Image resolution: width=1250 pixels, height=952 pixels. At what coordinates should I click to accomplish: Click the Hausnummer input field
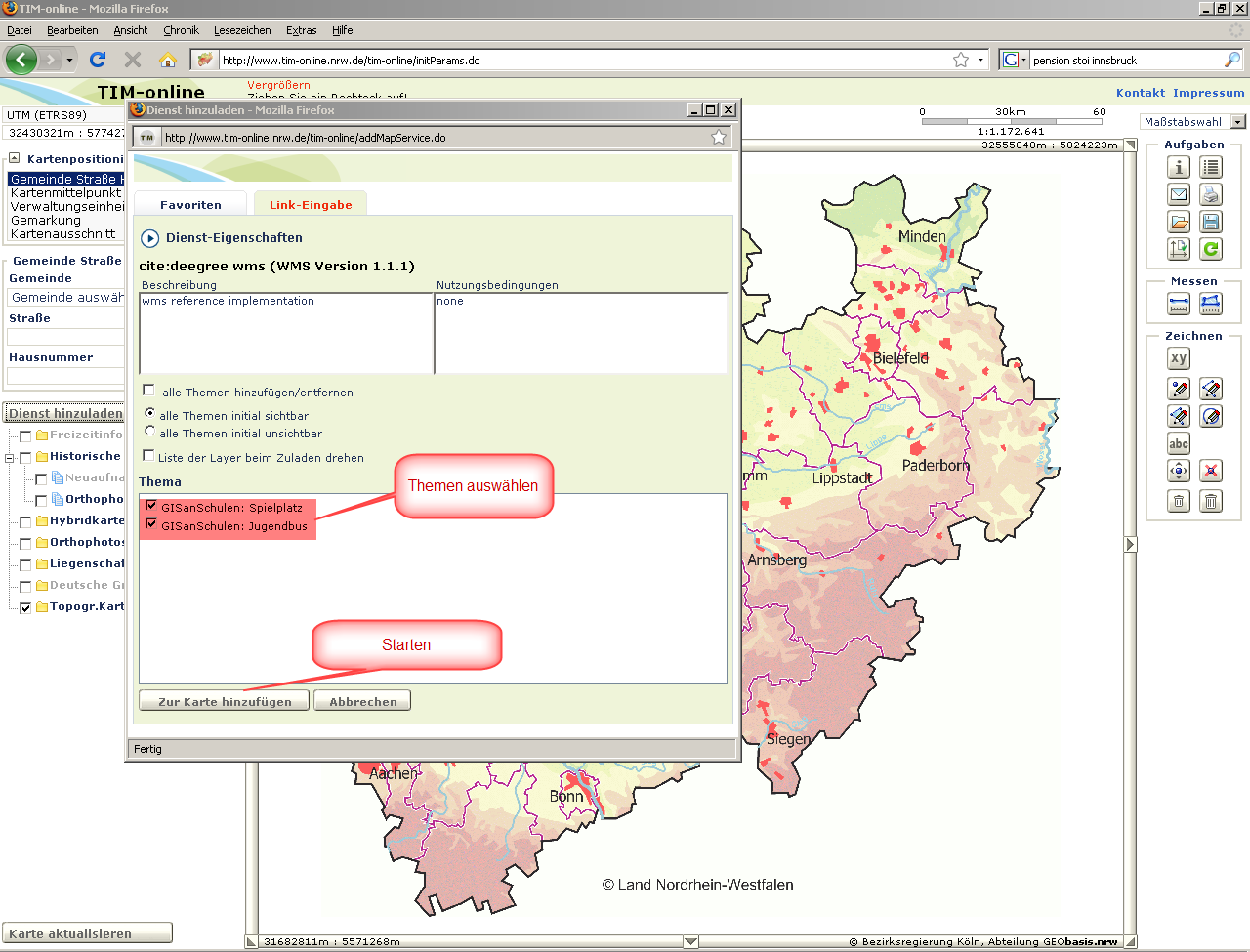66,376
